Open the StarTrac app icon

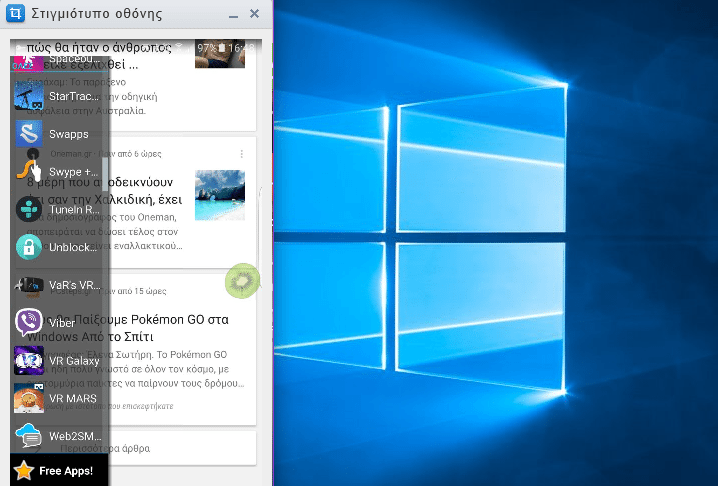tap(29, 96)
